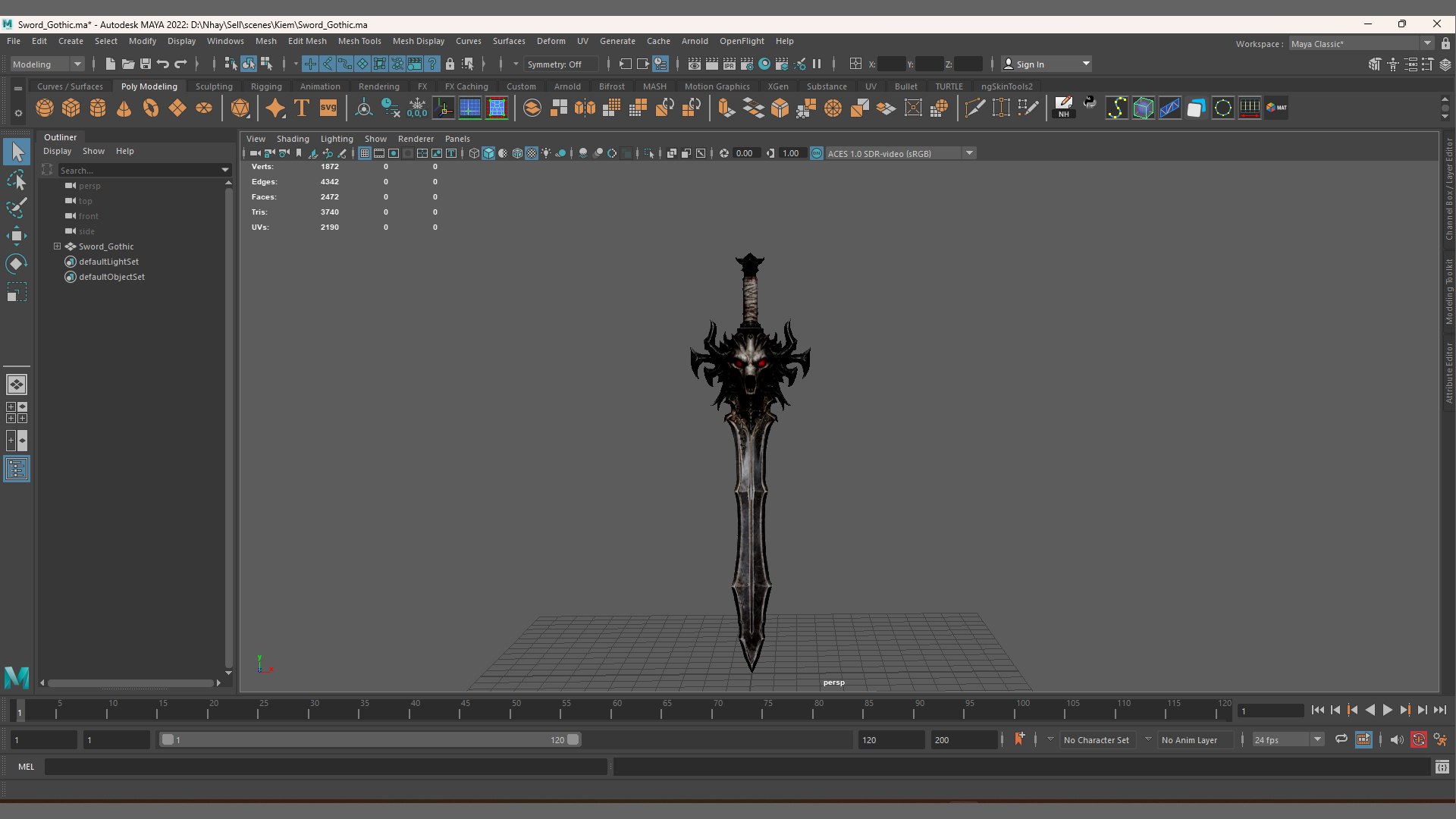The image size is (1456, 819).
Task: Open the Workspace Maya Classic dropdown
Action: 1361,44
